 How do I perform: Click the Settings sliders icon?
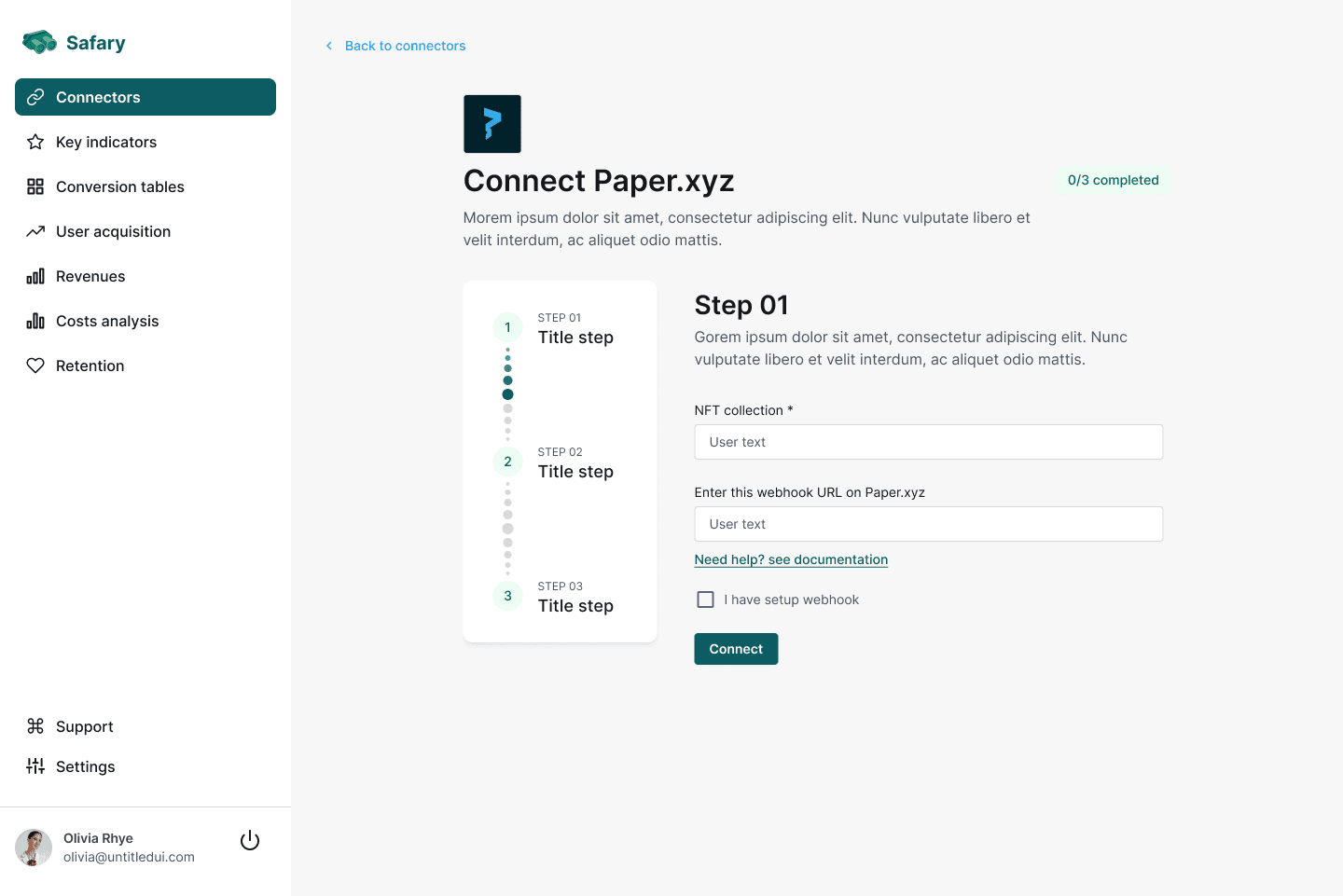(35, 766)
